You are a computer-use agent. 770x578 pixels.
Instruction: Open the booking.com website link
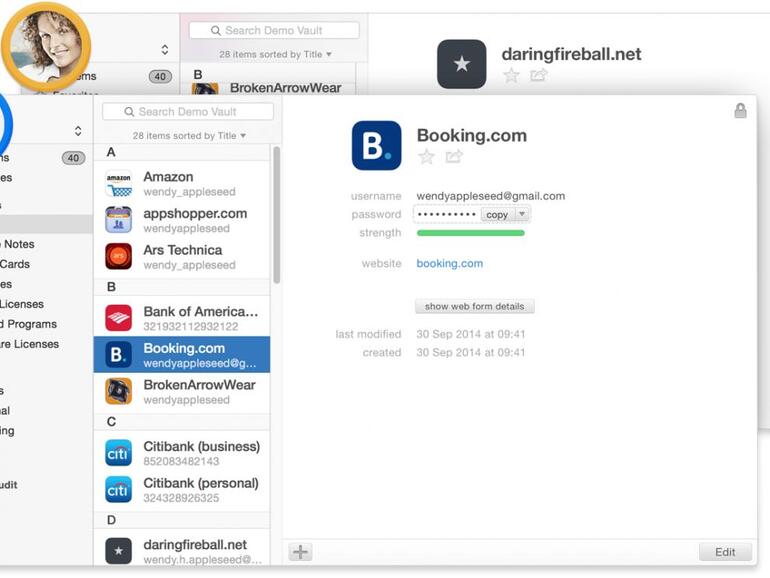tap(449, 264)
